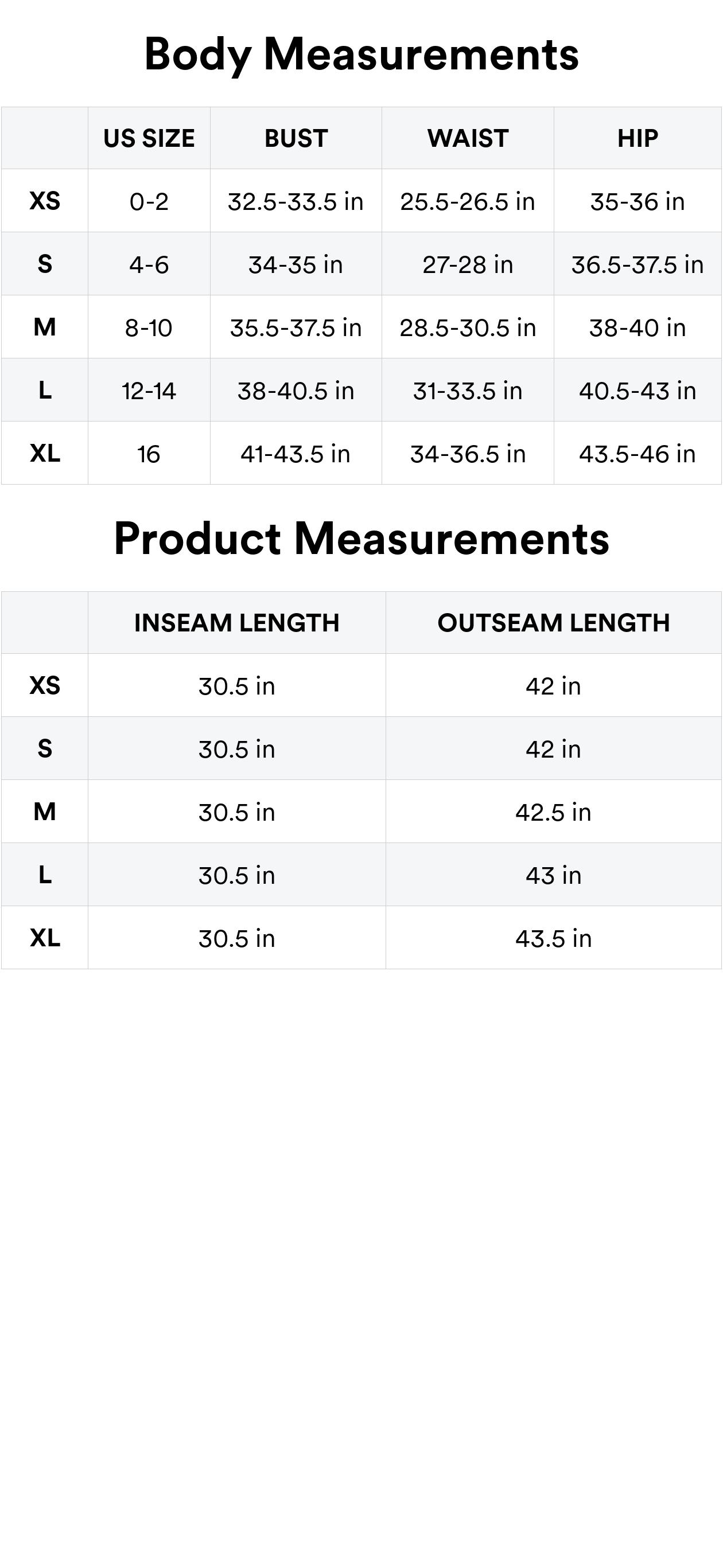Click the WAIST column header

tap(468, 139)
